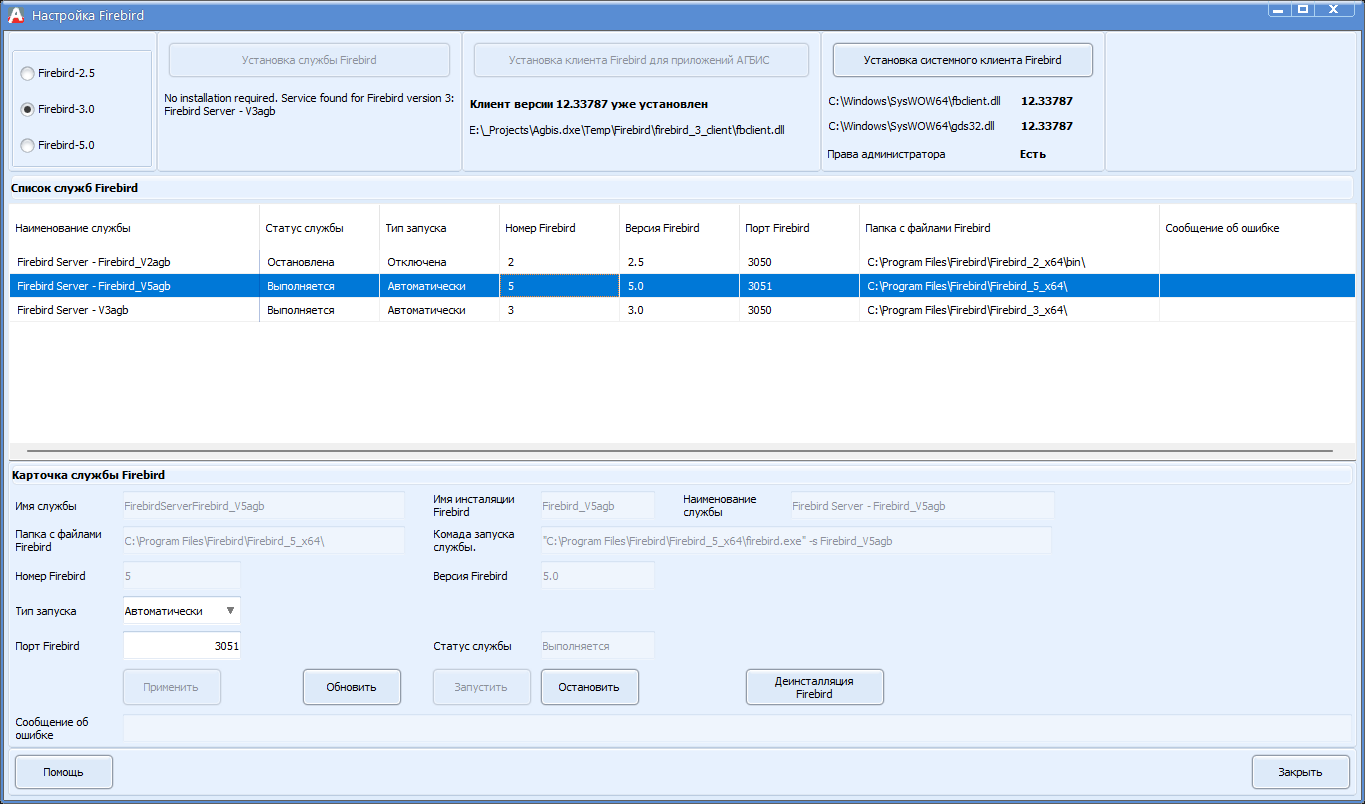Click the 'Тип запуска' column header
Viewport: 1365px width, 804px height.
tap(416, 228)
